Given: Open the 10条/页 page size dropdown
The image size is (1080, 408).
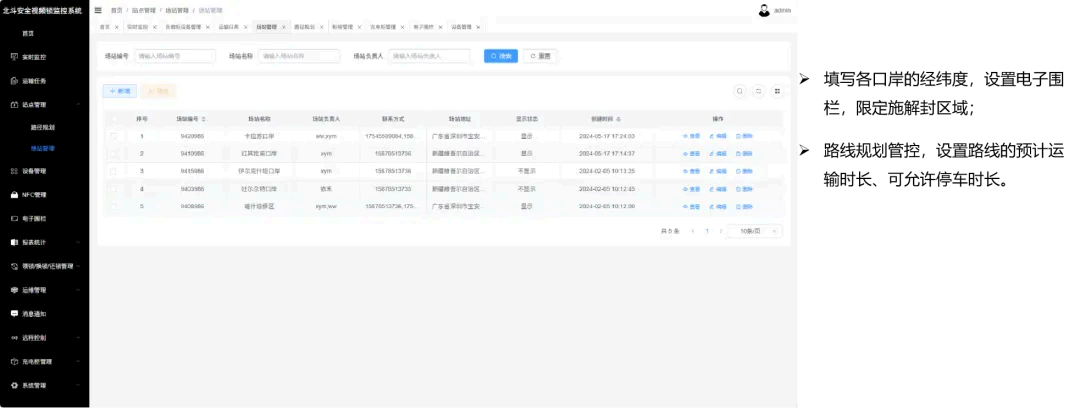Looking at the screenshot, I should (x=756, y=232).
